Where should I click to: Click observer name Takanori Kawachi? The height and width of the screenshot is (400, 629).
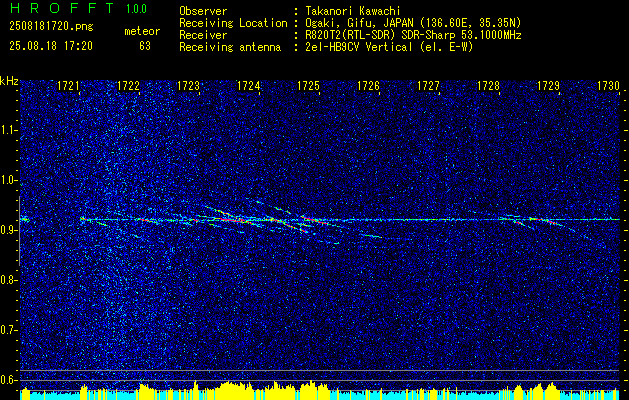click(x=351, y=11)
